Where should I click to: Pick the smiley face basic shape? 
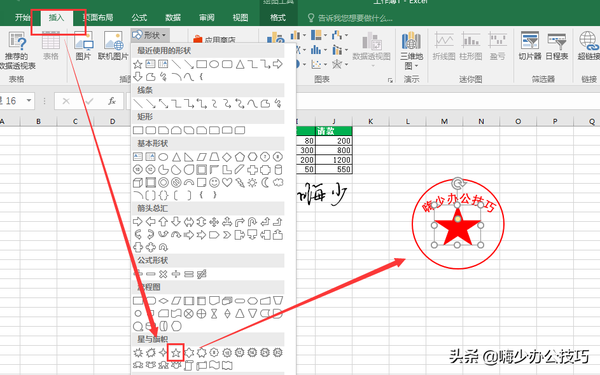click(214, 183)
